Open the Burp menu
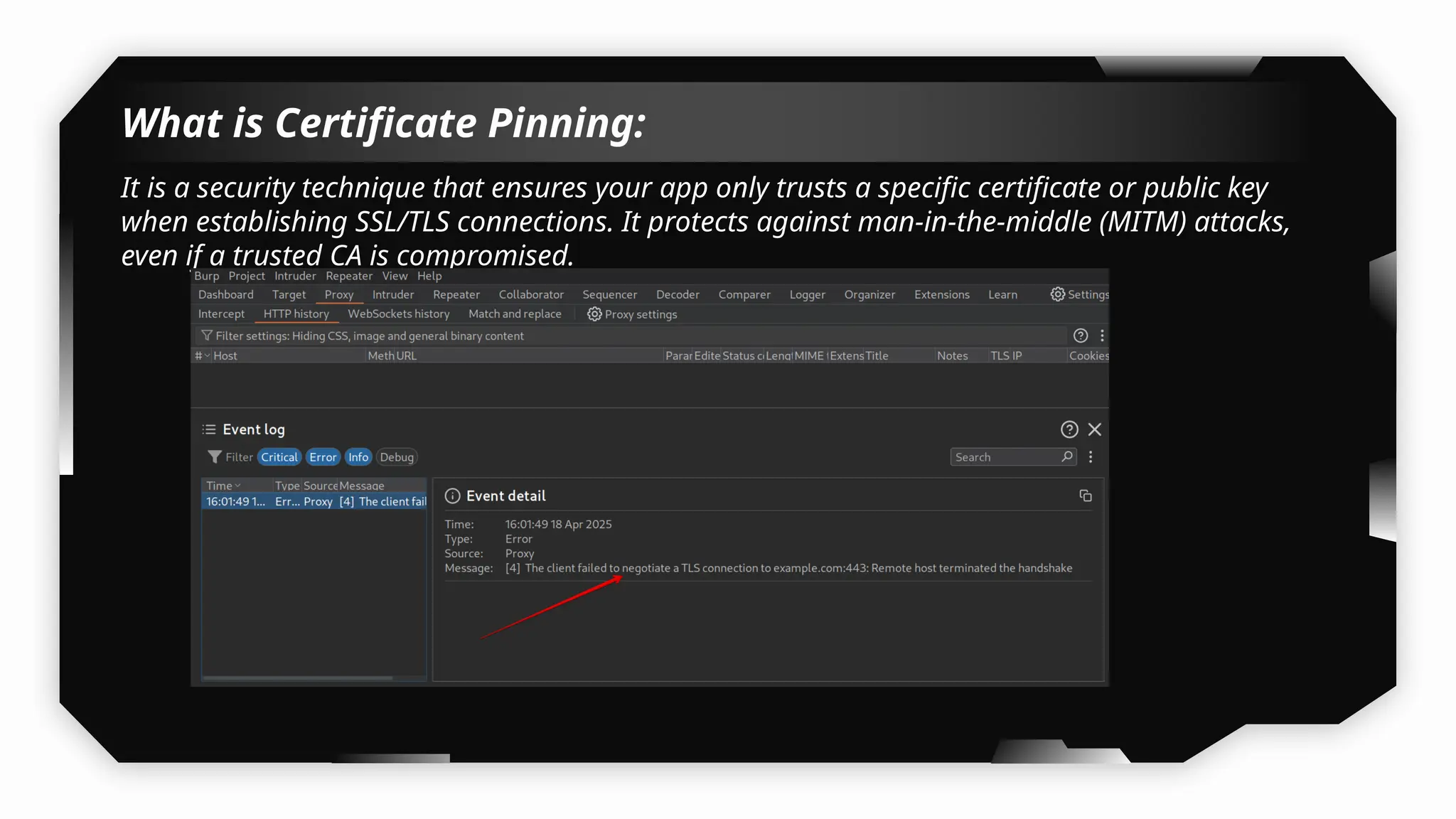This screenshot has width=1456, height=819. [x=207, y=276]
